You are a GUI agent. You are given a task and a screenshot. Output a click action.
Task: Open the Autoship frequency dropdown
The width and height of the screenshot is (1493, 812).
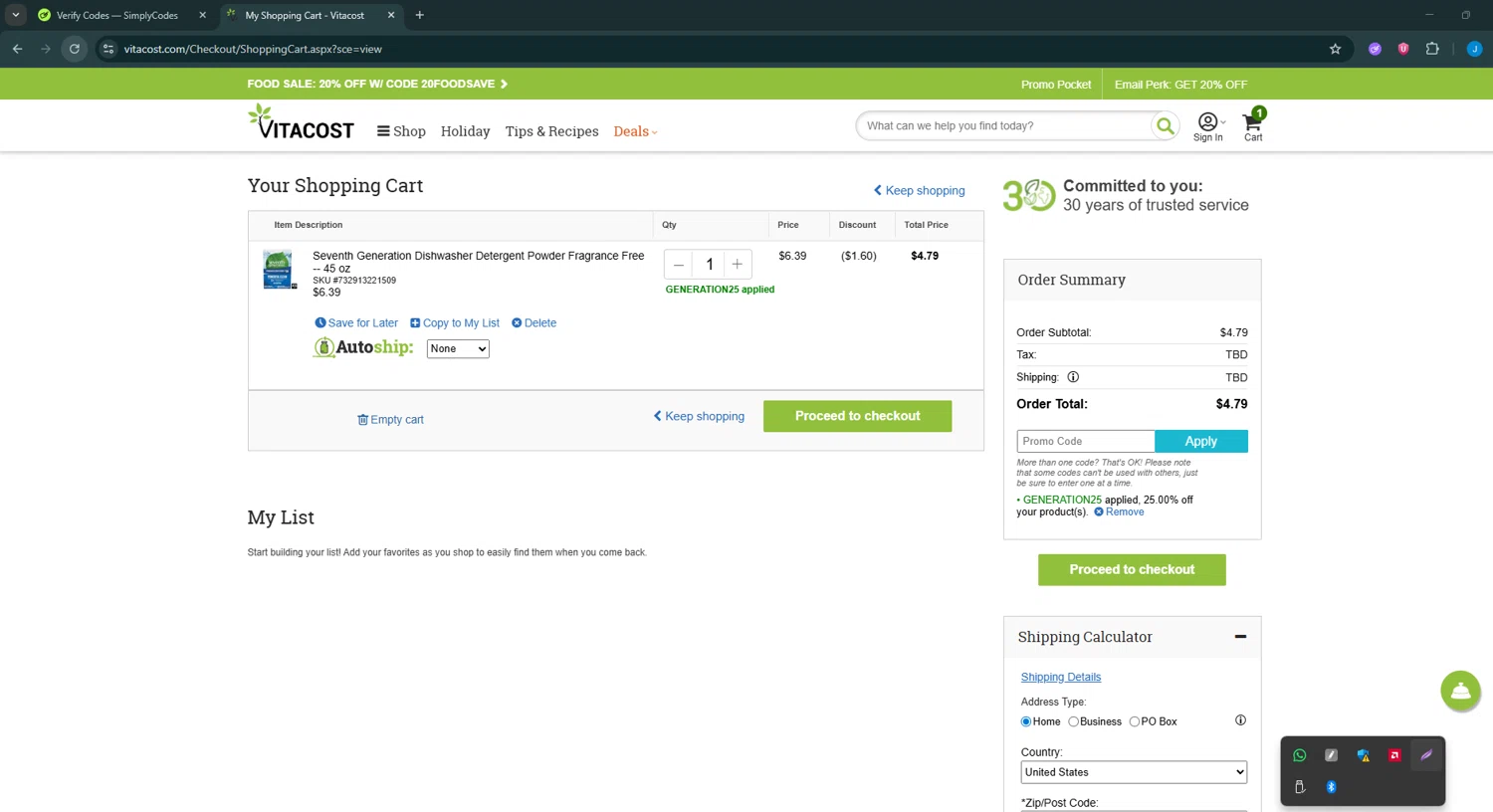458,348
